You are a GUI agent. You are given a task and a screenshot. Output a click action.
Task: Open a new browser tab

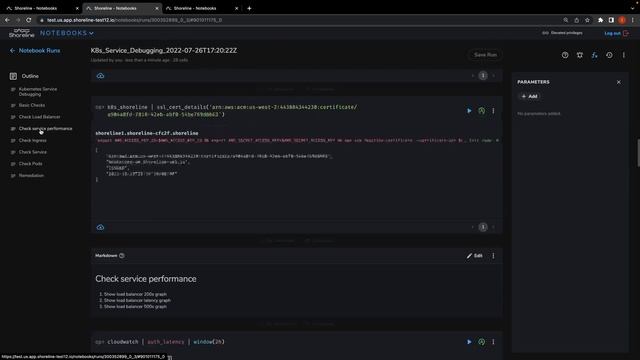(249, 8)
